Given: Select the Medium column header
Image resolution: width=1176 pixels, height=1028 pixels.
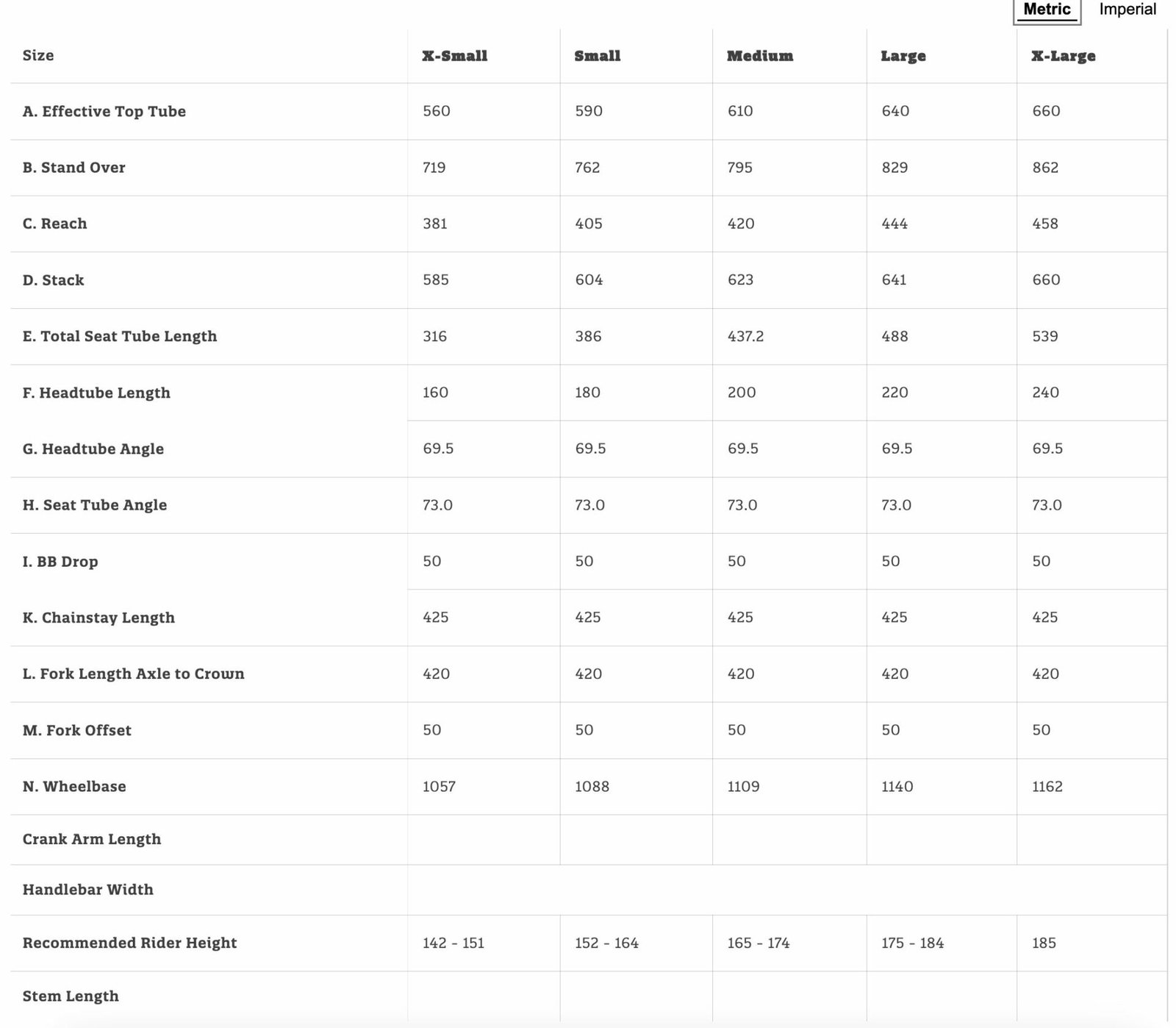Looking at the screenshot, I should point(759,56).
